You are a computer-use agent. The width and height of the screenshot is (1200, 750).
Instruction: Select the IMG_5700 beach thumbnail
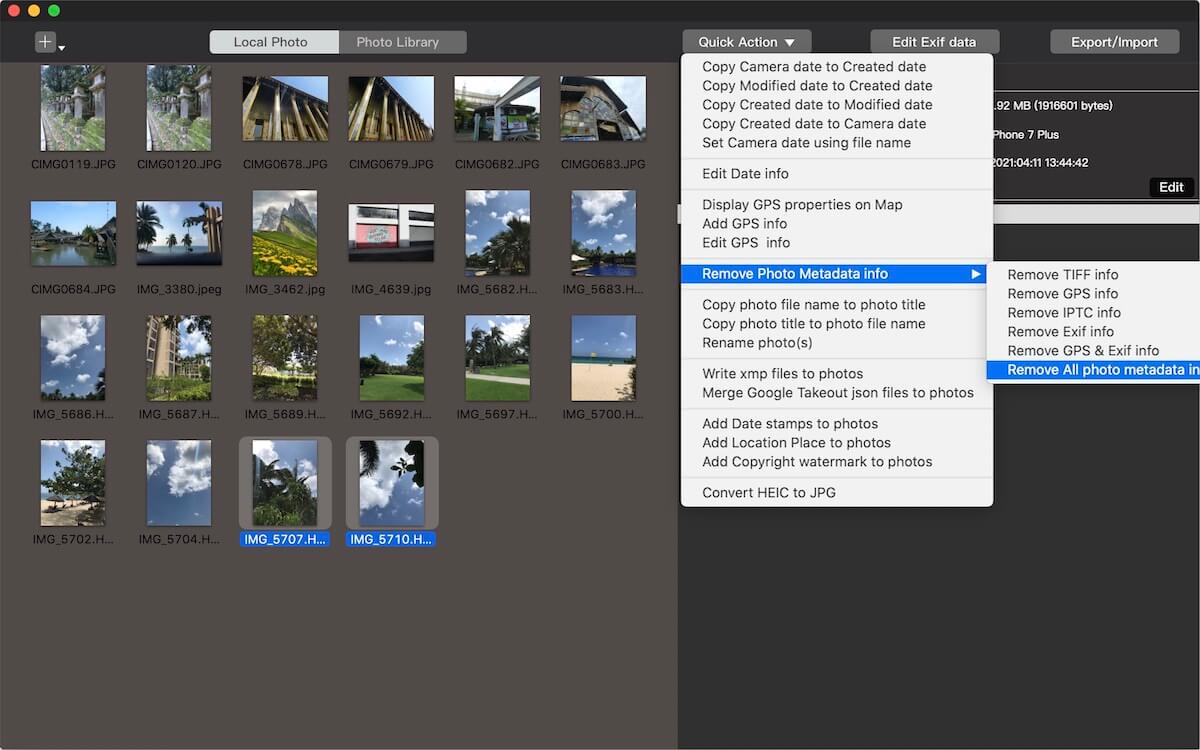point(603,358)
